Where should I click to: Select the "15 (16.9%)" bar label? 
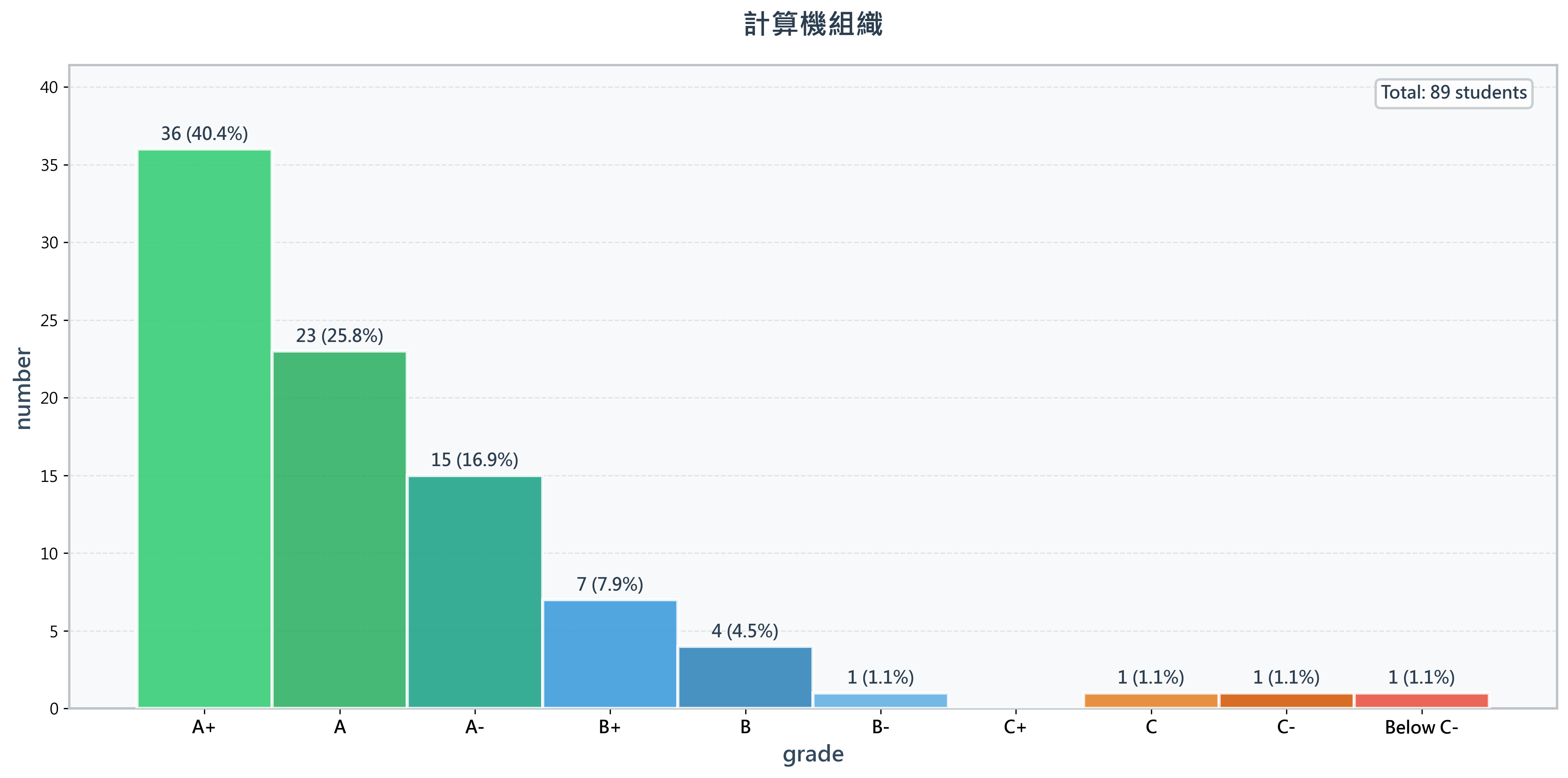pyautogui.click(x=475, y=460)
